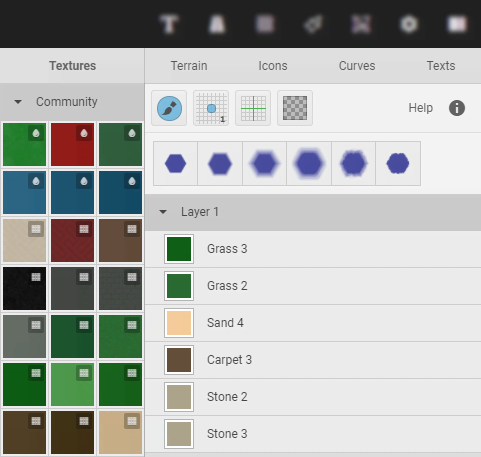The height and width of the screenshot is (457, 481).
Task: Switch to the Terrain tab
Action: click(x=189, y=66)
